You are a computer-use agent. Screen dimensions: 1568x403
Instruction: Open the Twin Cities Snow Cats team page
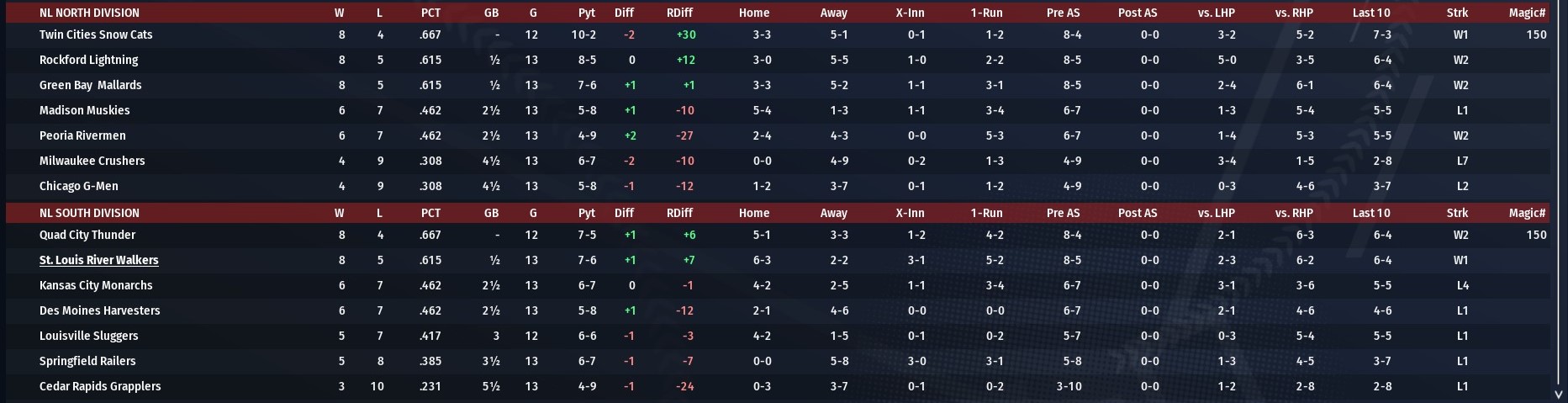click(96, 35)
